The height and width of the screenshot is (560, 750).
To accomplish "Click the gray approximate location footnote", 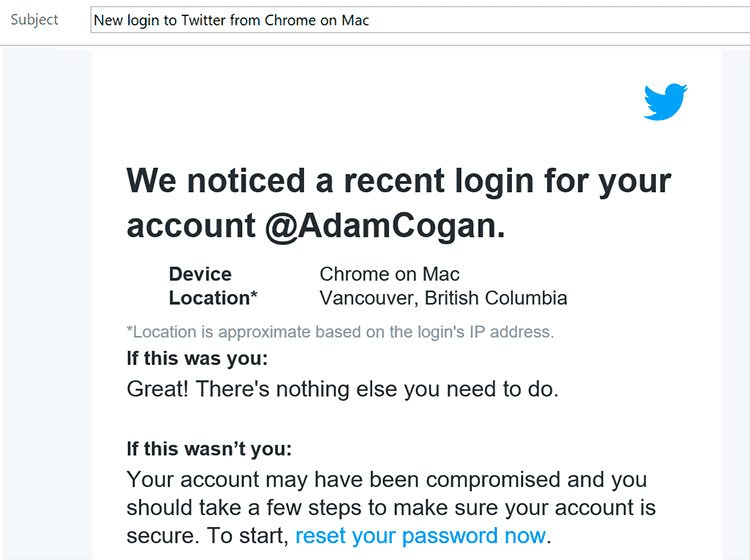I will [340, 332].
